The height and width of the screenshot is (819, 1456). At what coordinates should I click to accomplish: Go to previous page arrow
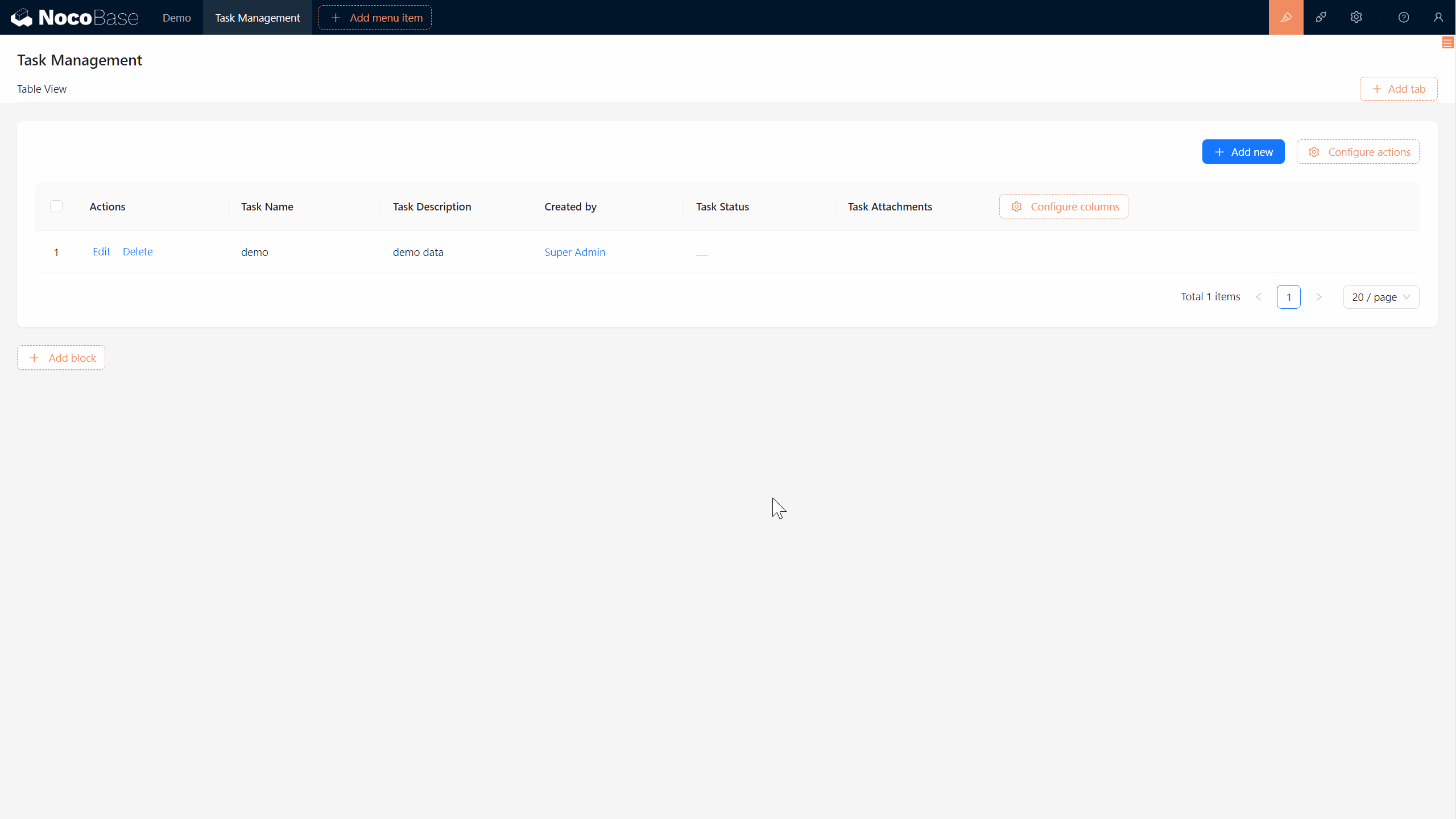point(1259,297)
